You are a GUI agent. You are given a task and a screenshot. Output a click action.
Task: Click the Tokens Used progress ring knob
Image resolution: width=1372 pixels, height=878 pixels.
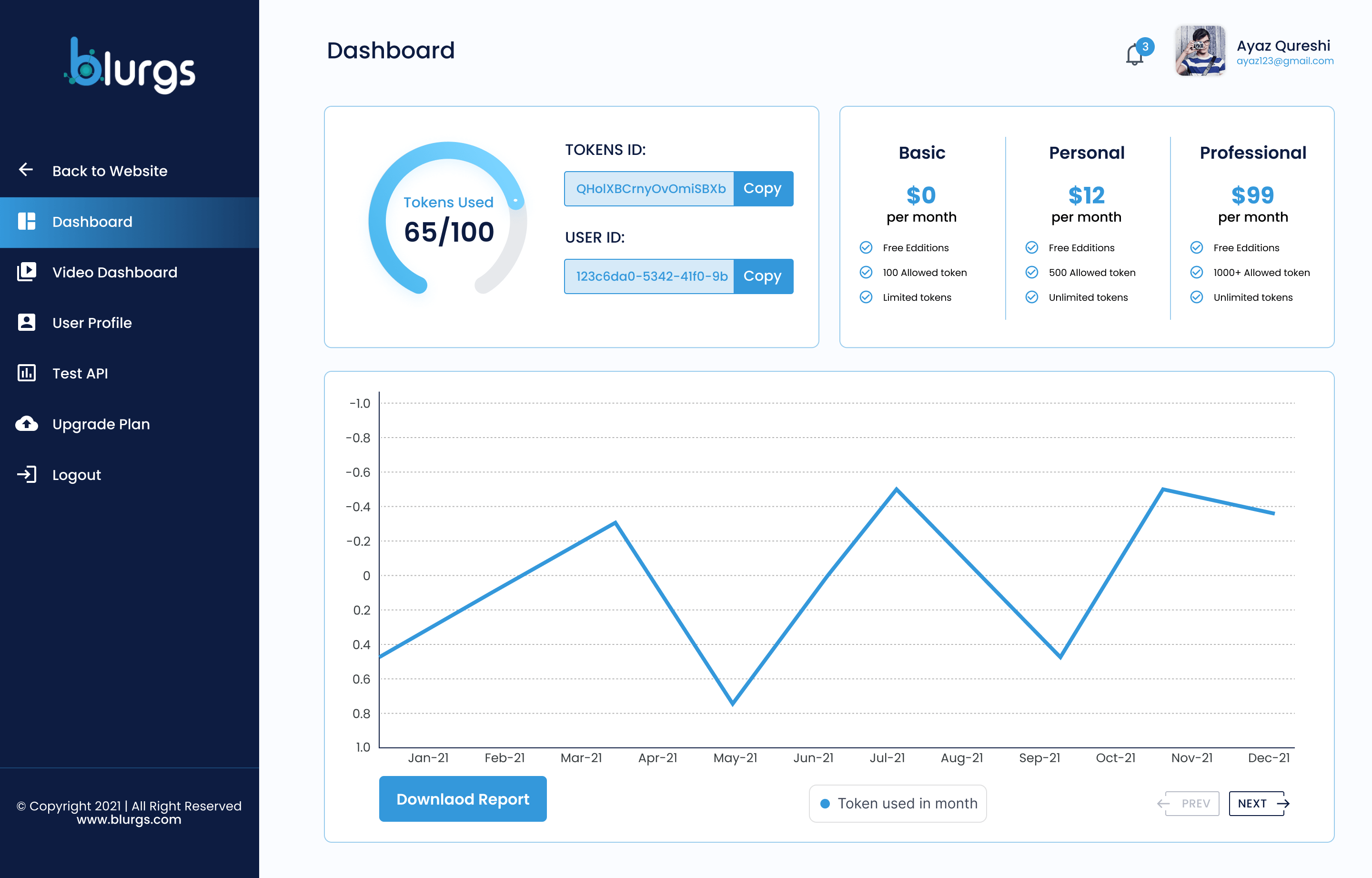[x=515, y=200]
